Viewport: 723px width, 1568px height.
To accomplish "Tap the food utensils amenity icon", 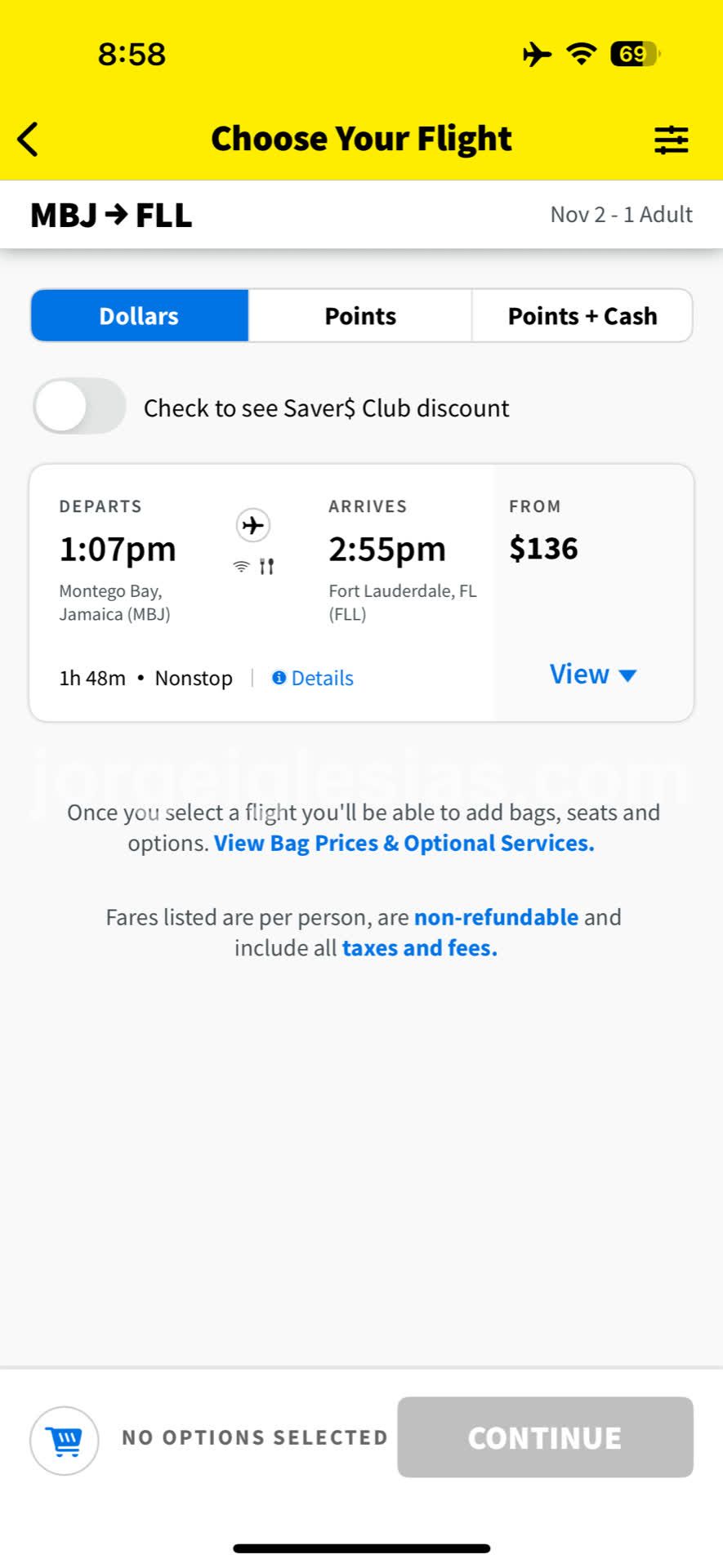I will [266, 566].
